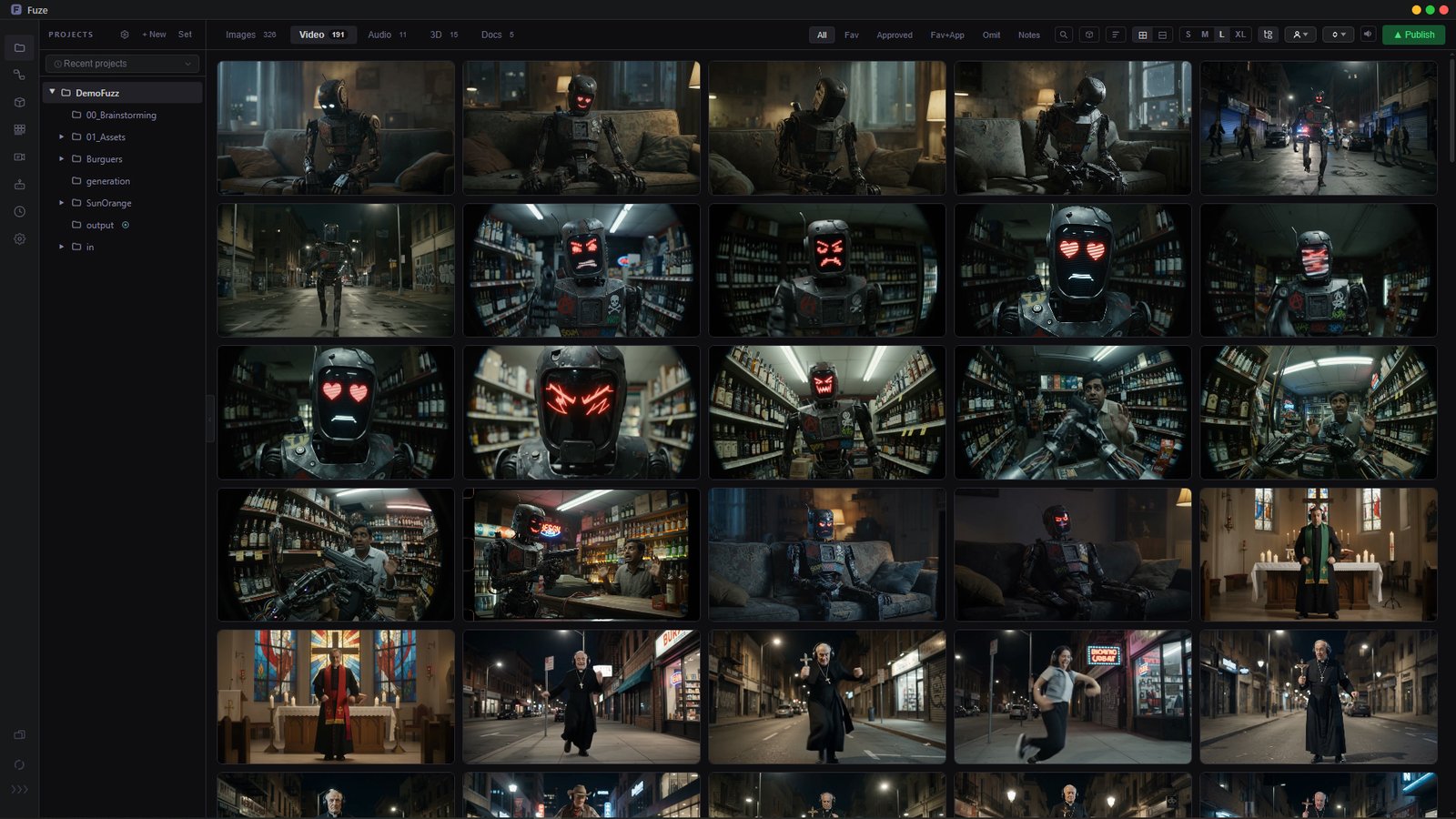Switch to the Images tab
The height and width of the screenshot is (819, 1456).
coord(251,35)
